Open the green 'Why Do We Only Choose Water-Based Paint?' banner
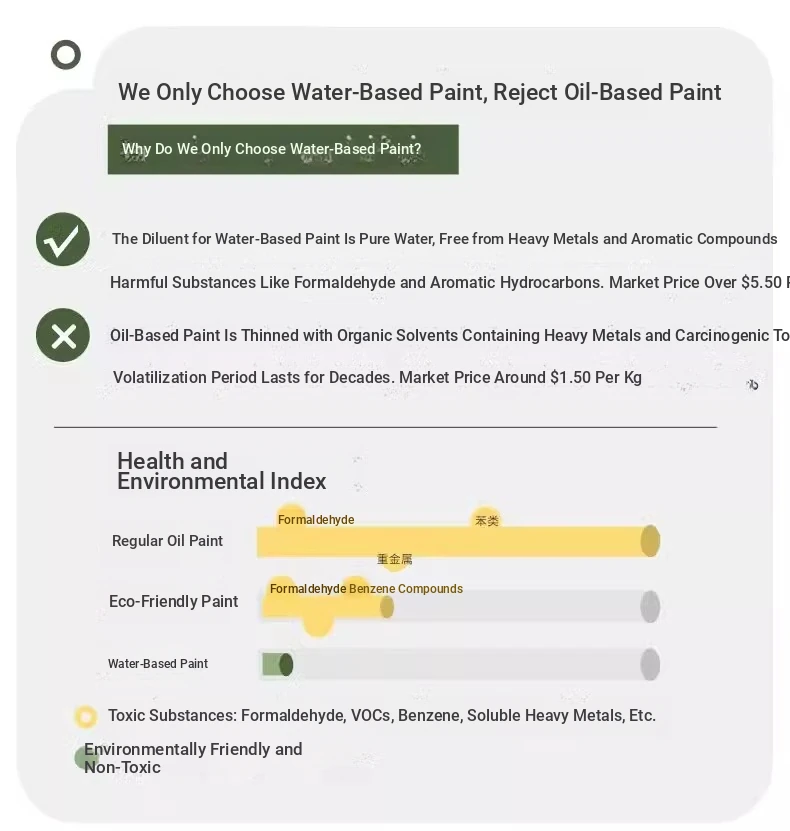The image size is (790, 831). pos(283,149)
